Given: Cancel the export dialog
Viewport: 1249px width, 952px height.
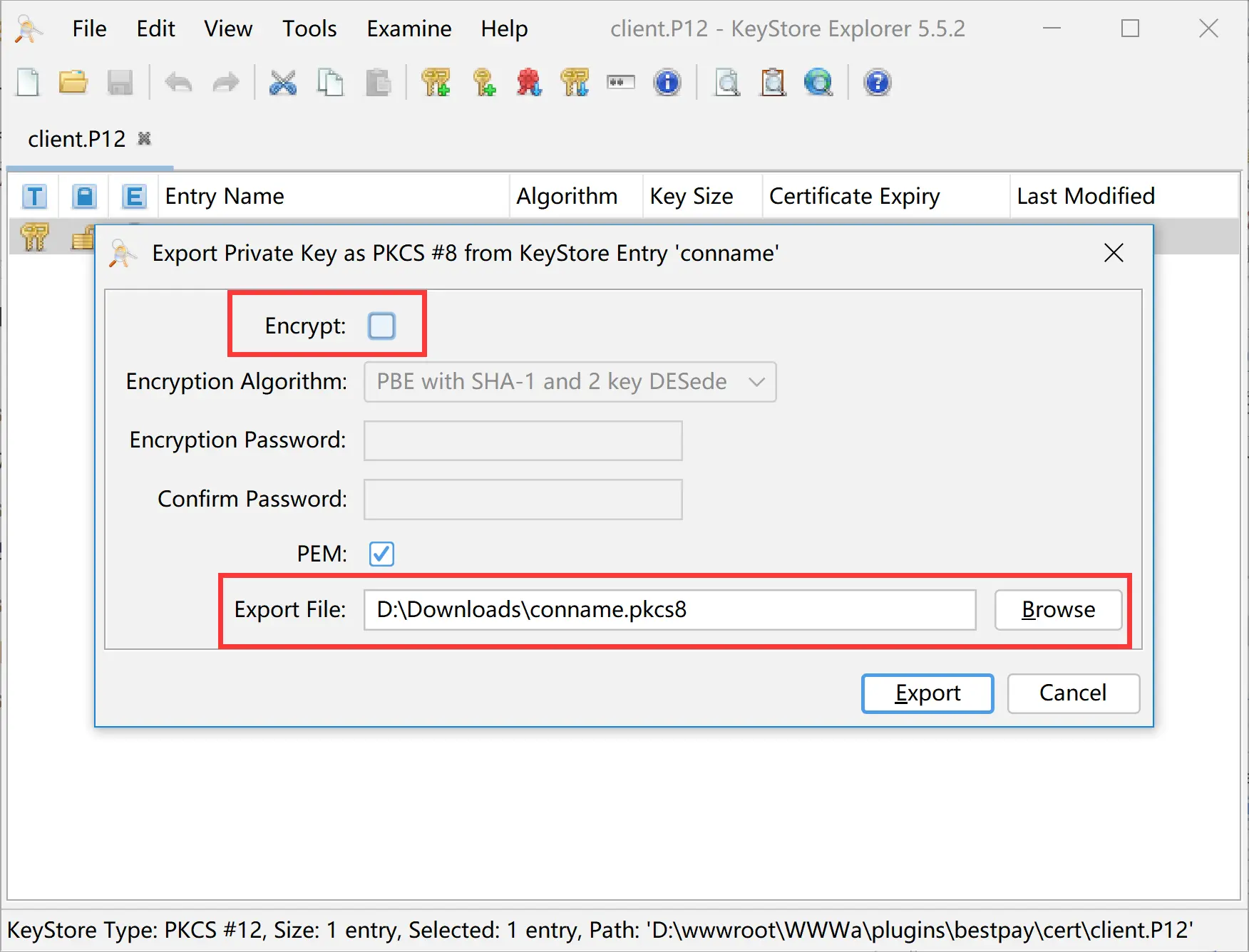Looking at the screenshot, I should point(1073,693).
